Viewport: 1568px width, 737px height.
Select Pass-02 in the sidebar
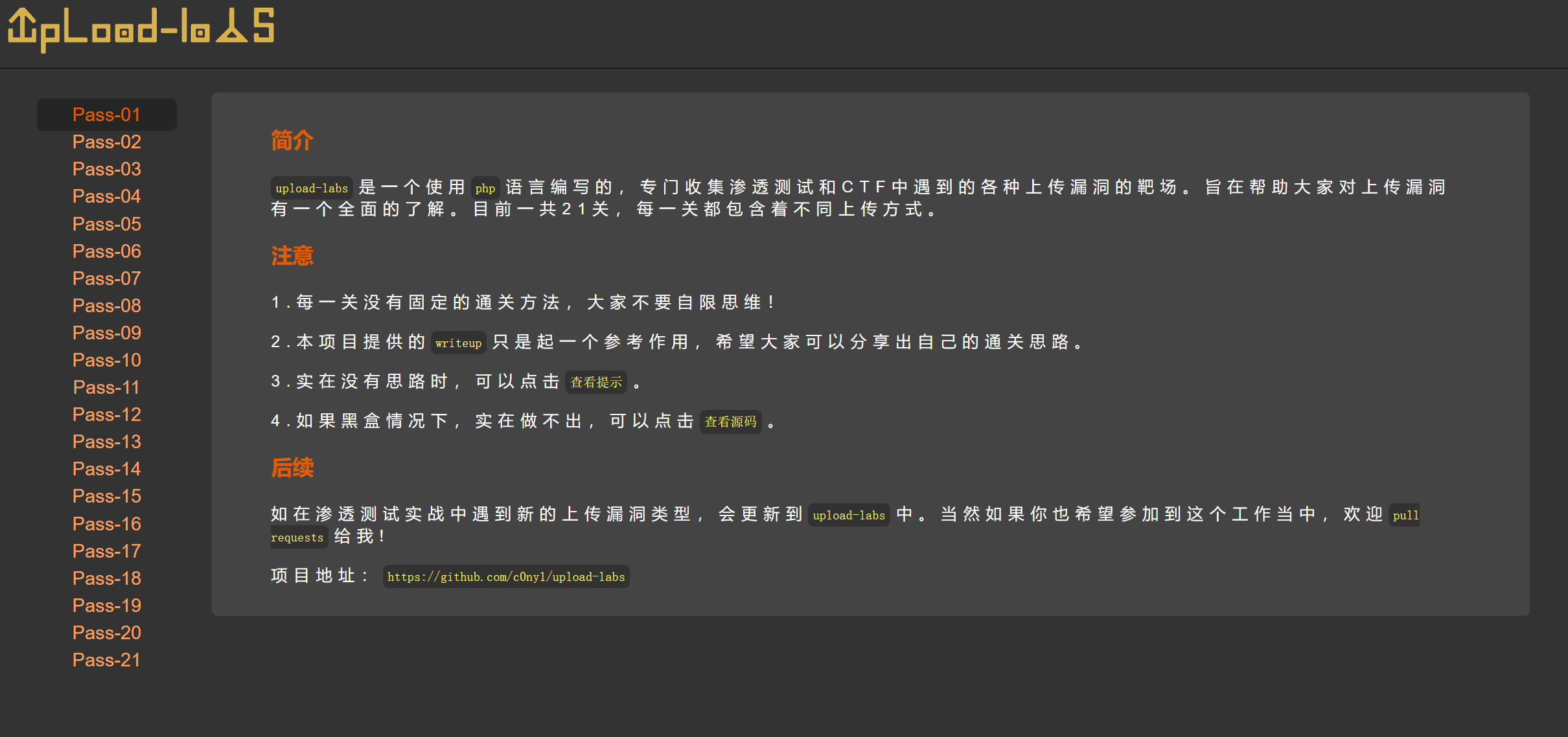106,142
